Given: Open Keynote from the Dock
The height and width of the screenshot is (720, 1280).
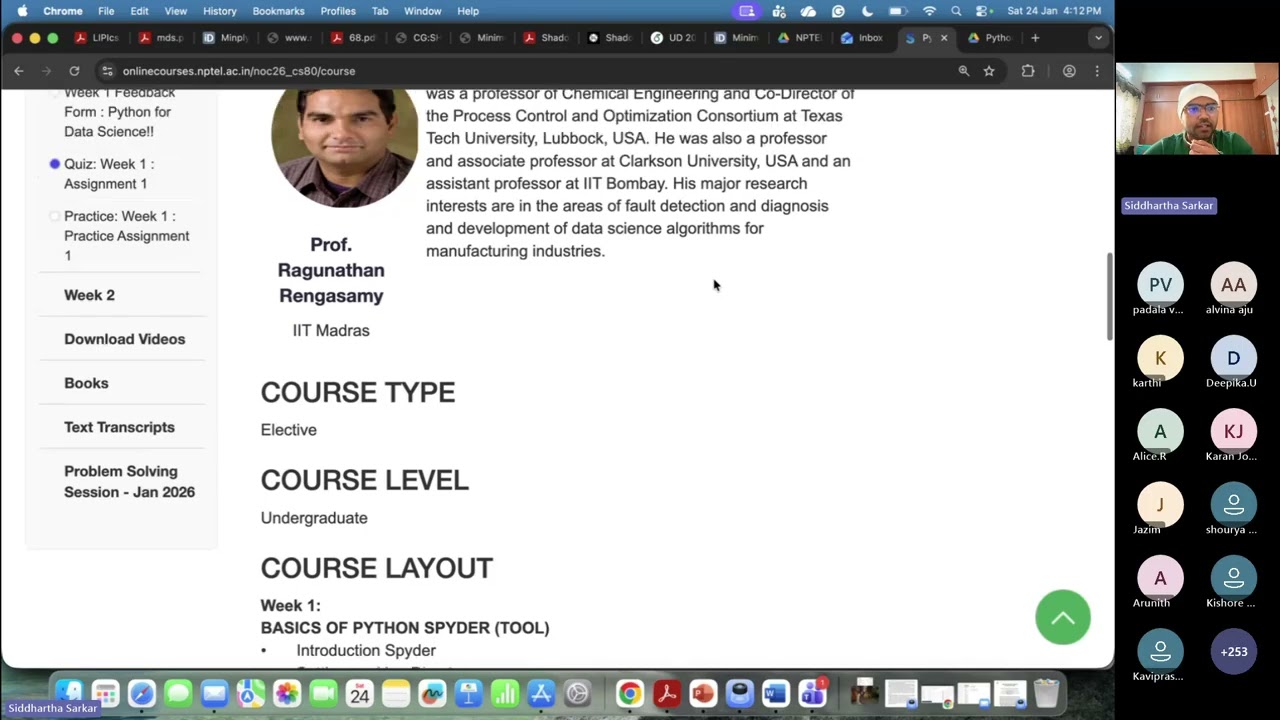Looking at the screenshot, I should pos(468,693).
